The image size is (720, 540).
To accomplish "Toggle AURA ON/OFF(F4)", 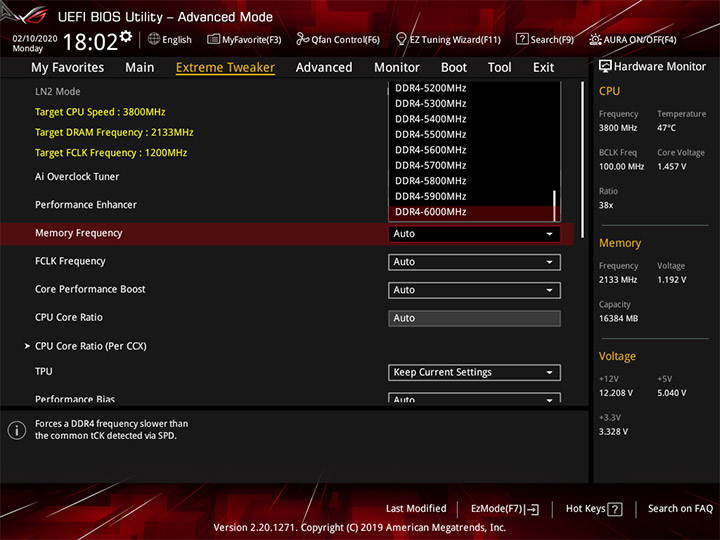I will [633, 39].
